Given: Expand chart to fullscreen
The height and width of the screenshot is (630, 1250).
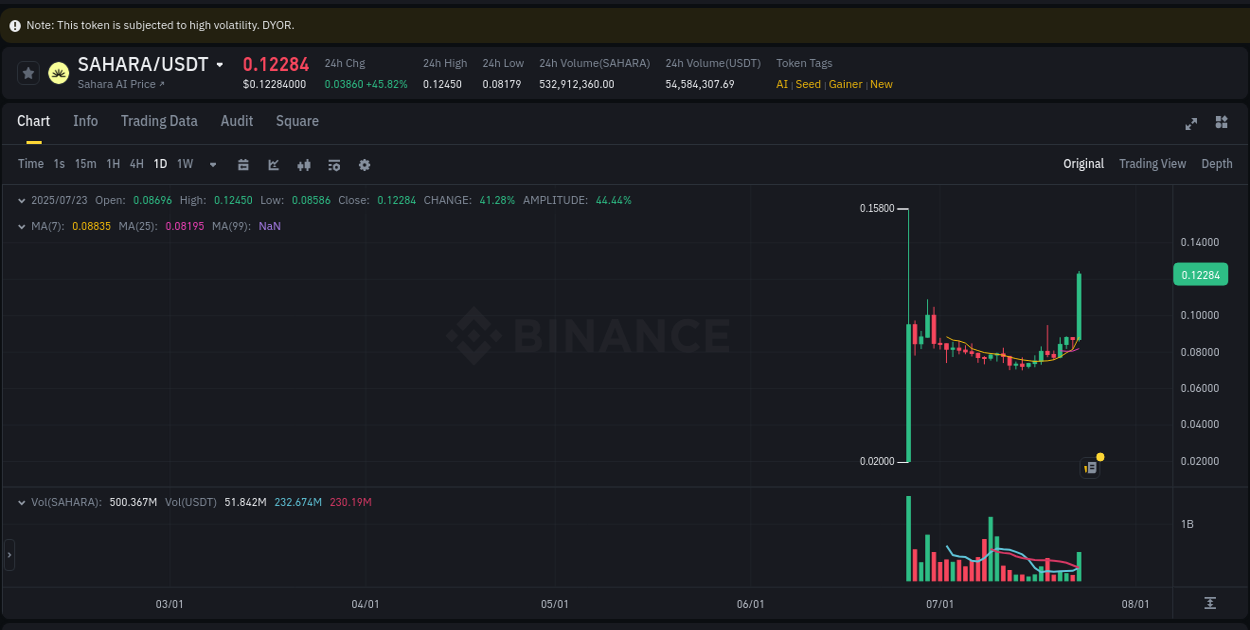Looking at the screenshot, I should click(1191, 123).
